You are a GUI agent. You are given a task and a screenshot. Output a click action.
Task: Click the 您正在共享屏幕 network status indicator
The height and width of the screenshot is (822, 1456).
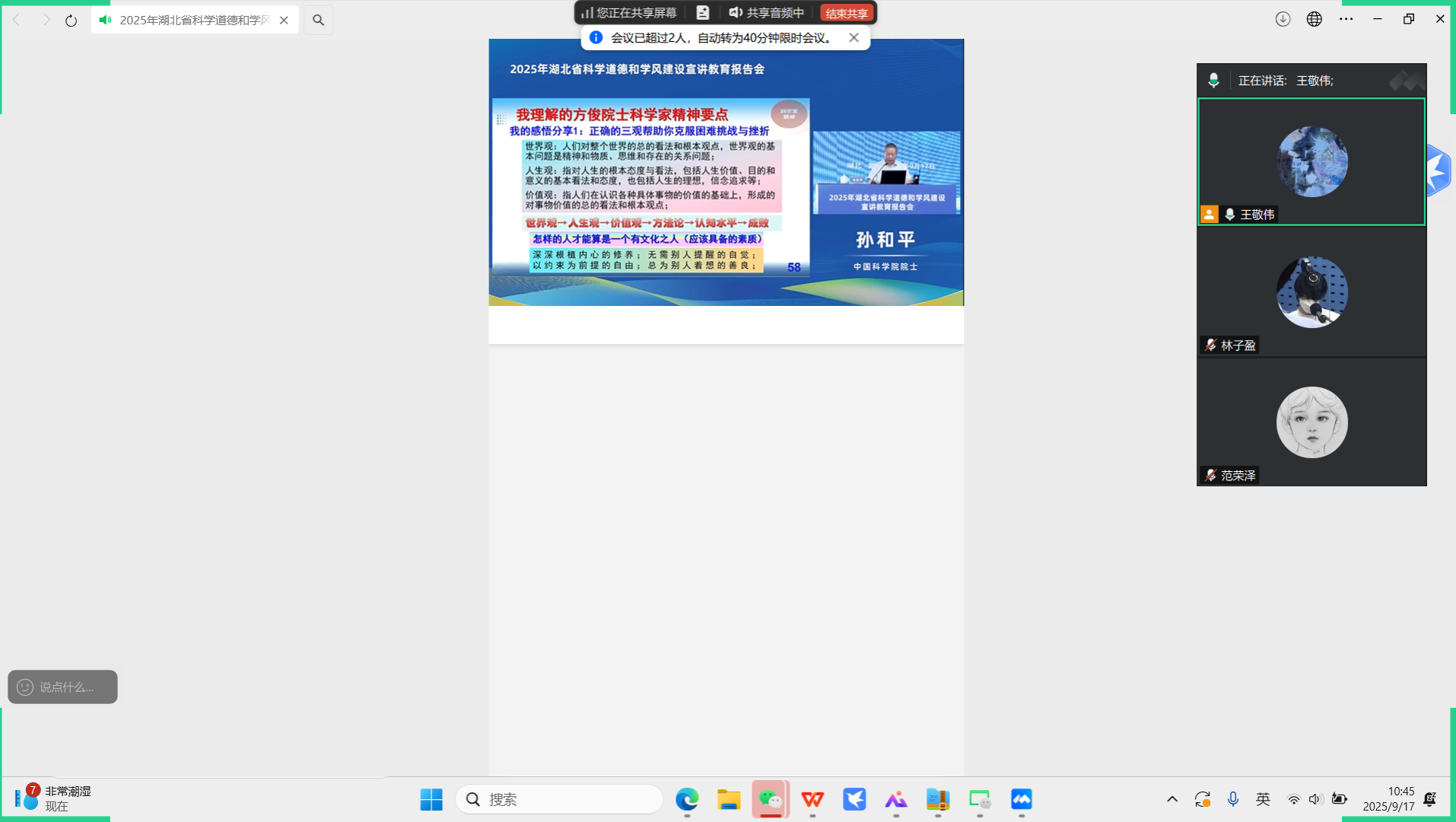(x=628, y=13)
